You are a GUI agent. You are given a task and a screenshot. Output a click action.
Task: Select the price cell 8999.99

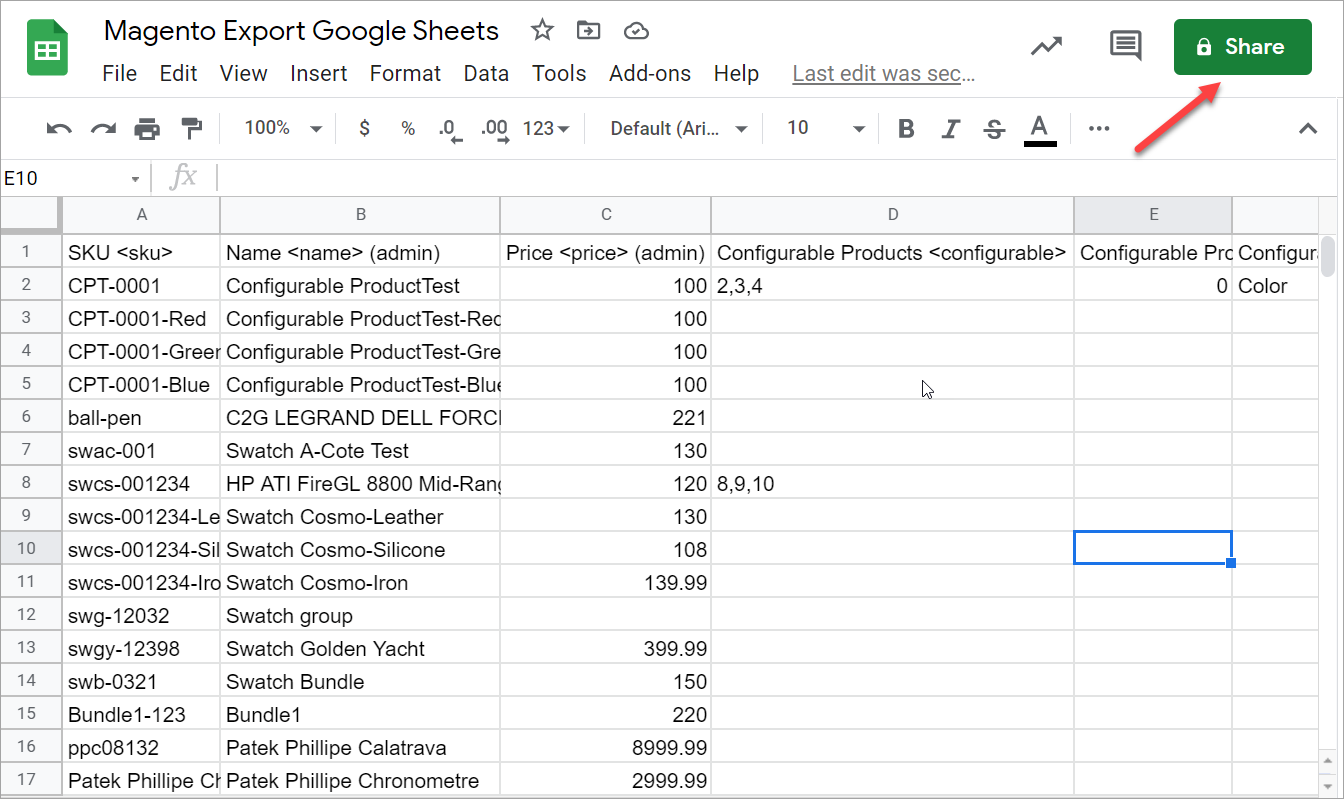606,748
